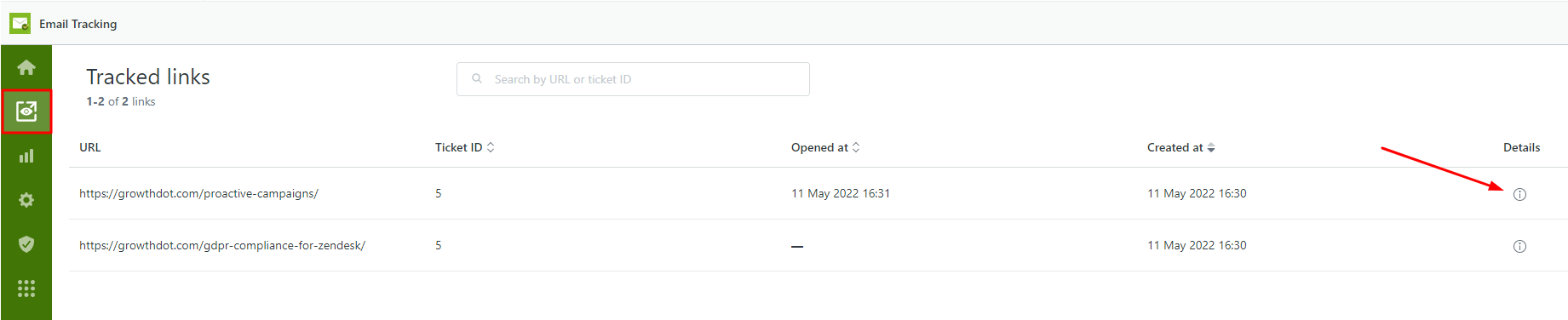The height and width of the screenshot is (320, 1568).
Task: Click the search magnifier icon
Action: coord(477,78)
